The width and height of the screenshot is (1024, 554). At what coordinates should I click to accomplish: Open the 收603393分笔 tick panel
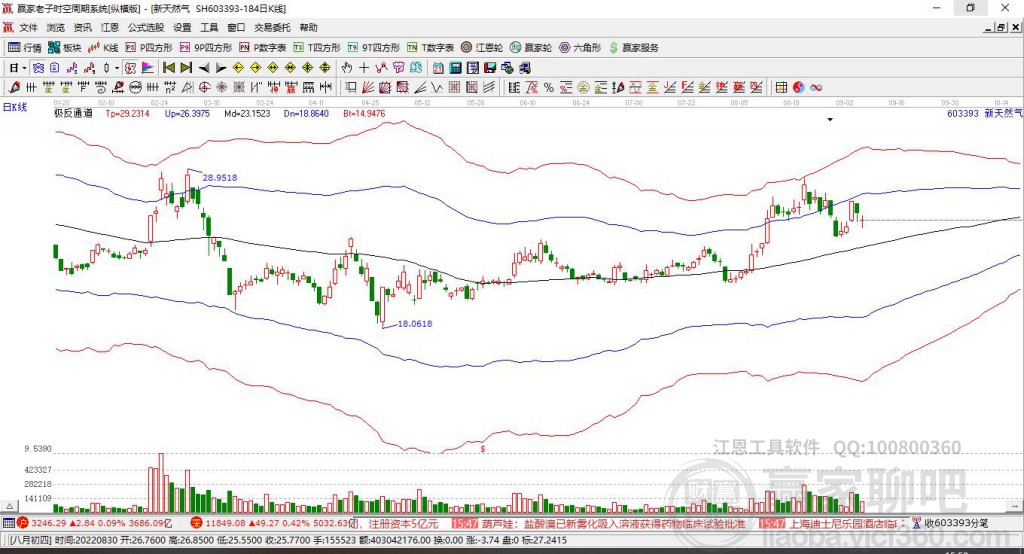[951, 523]
